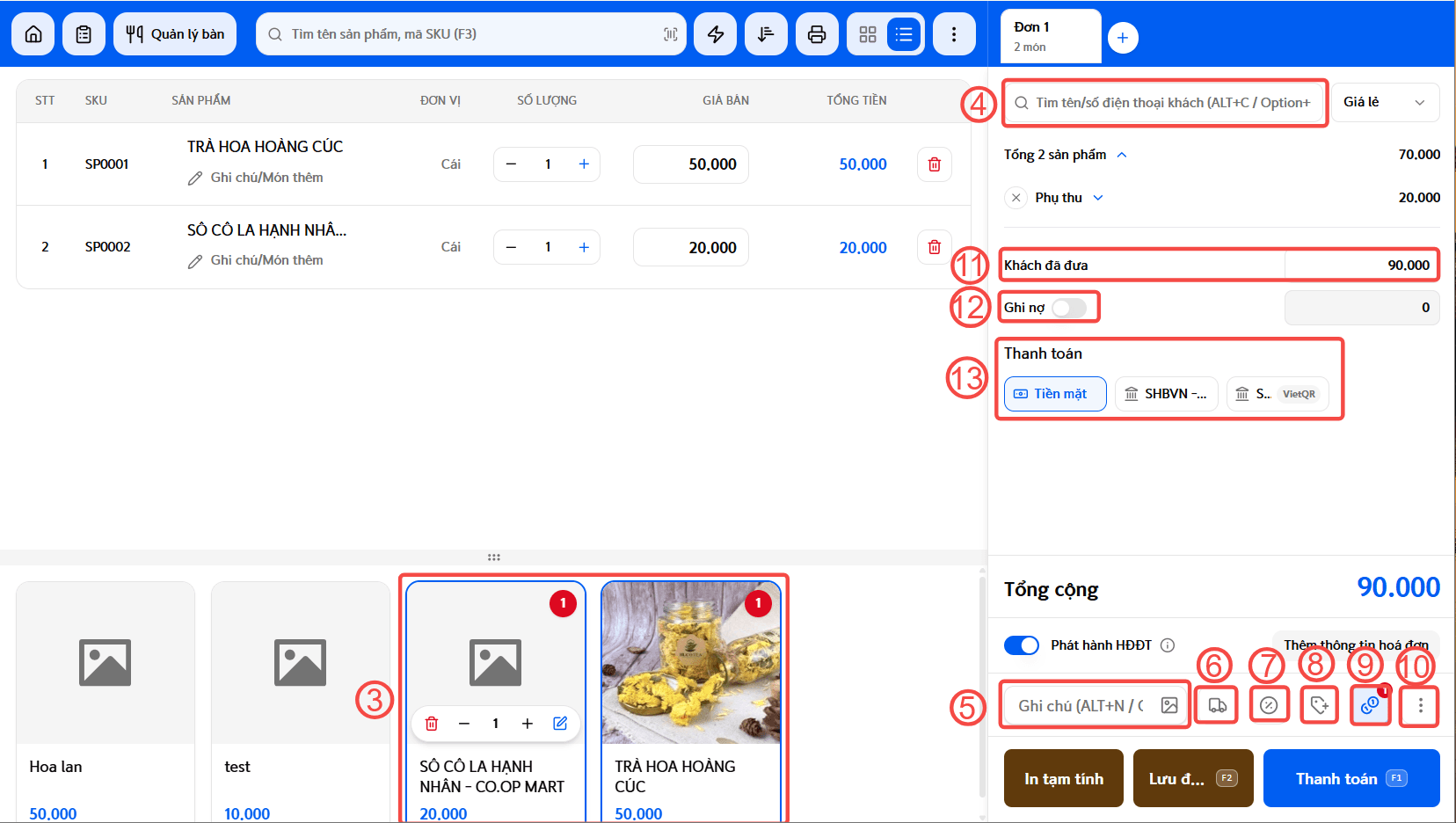Screen dimensions: 1456x823
Task: Click Thêm thông tin hoá đơn
Action: (x=1356, y=645)
